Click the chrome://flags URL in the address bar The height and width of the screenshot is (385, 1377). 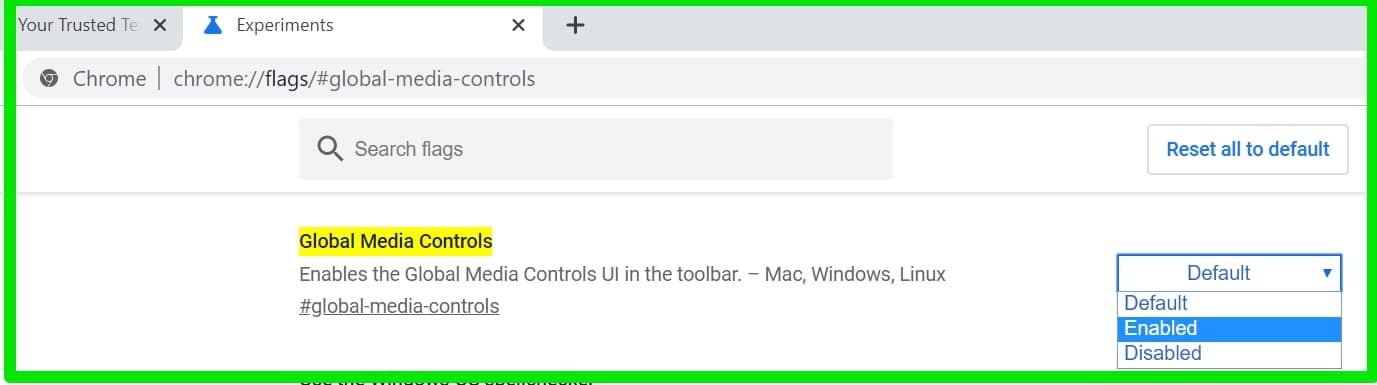[354, 78]
